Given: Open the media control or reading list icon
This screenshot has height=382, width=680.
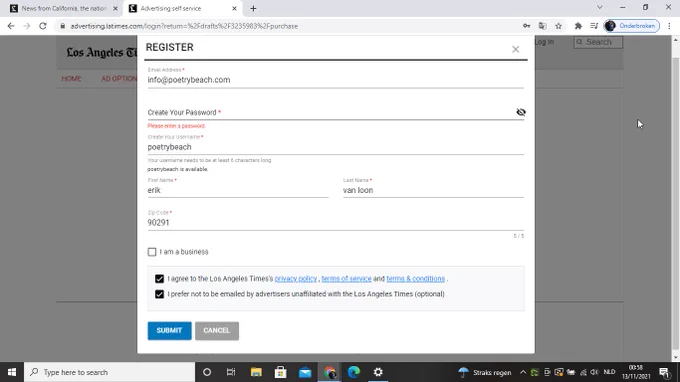Looking at the screenshot, I should [x=594, y=26].
